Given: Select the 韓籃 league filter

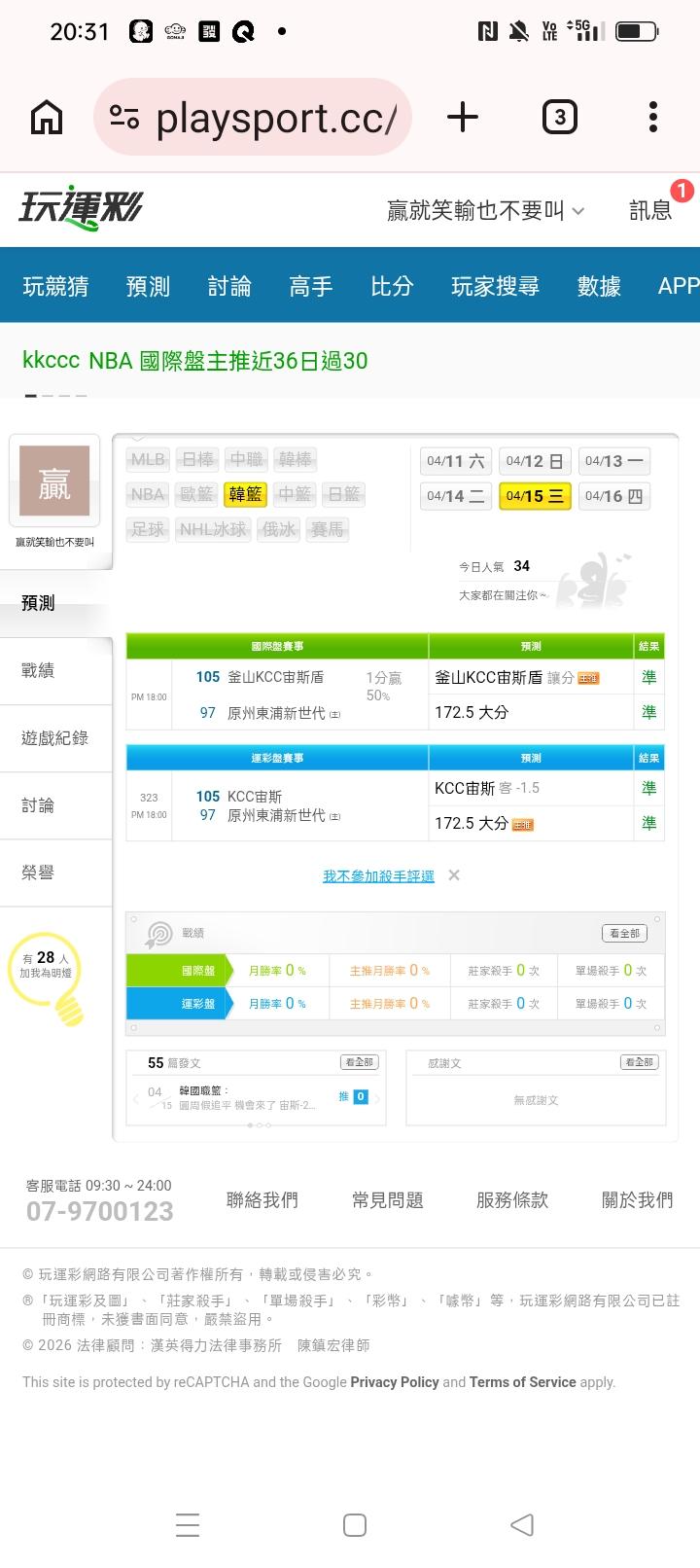Looking at the screenshot, I should (245, 494).
